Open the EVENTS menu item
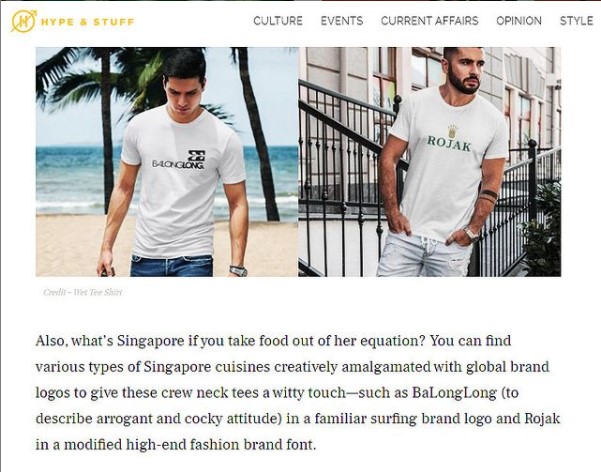Viewport: 601px width, 472px height. click(x=342, y=21)
